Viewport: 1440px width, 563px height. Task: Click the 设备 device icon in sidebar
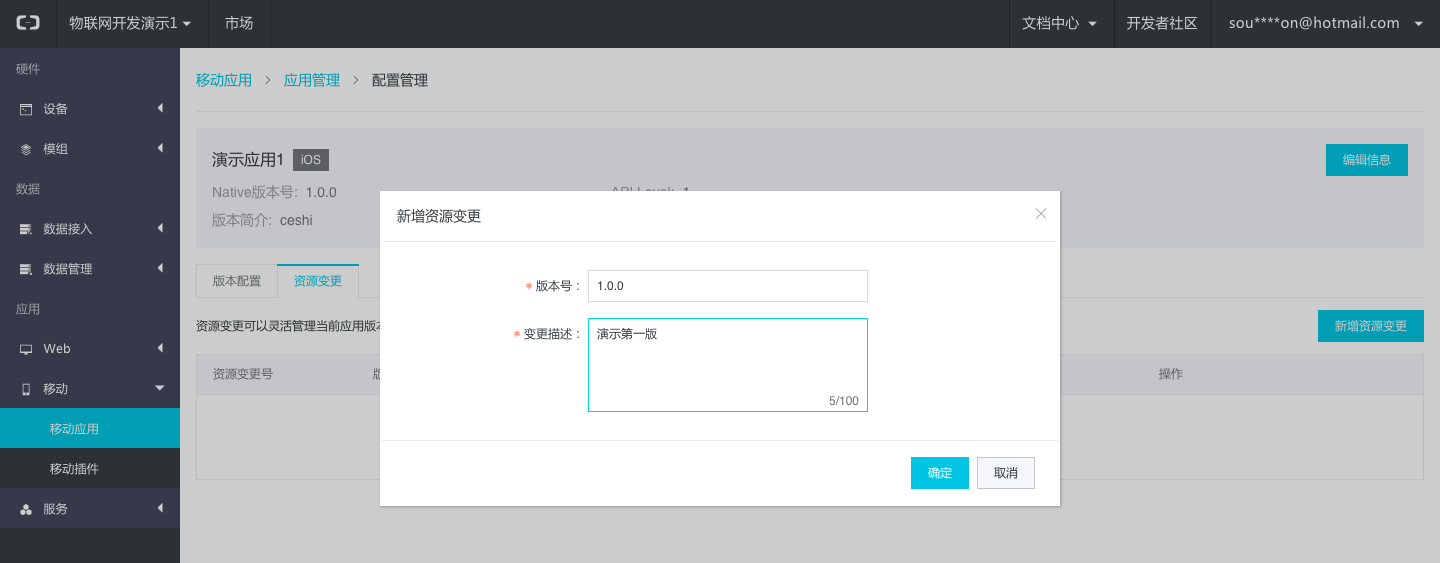pos(26,109)
